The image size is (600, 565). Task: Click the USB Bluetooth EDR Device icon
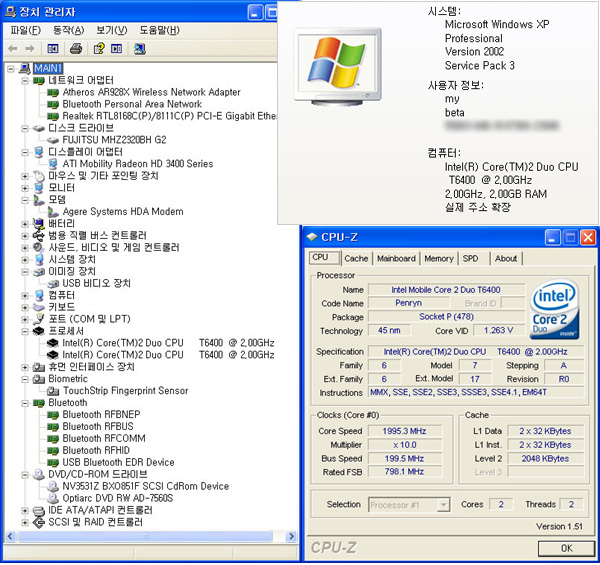[53, 462]
